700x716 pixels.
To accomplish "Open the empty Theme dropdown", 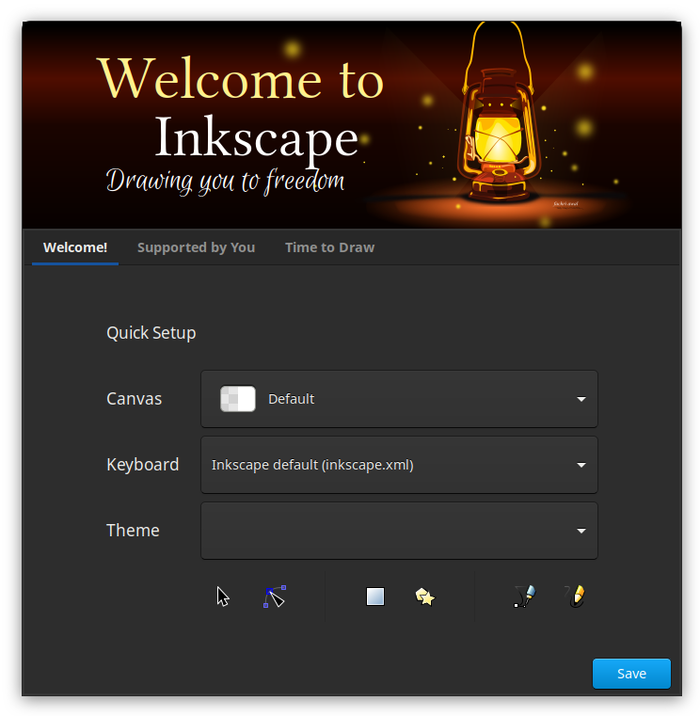I will 399,531.
